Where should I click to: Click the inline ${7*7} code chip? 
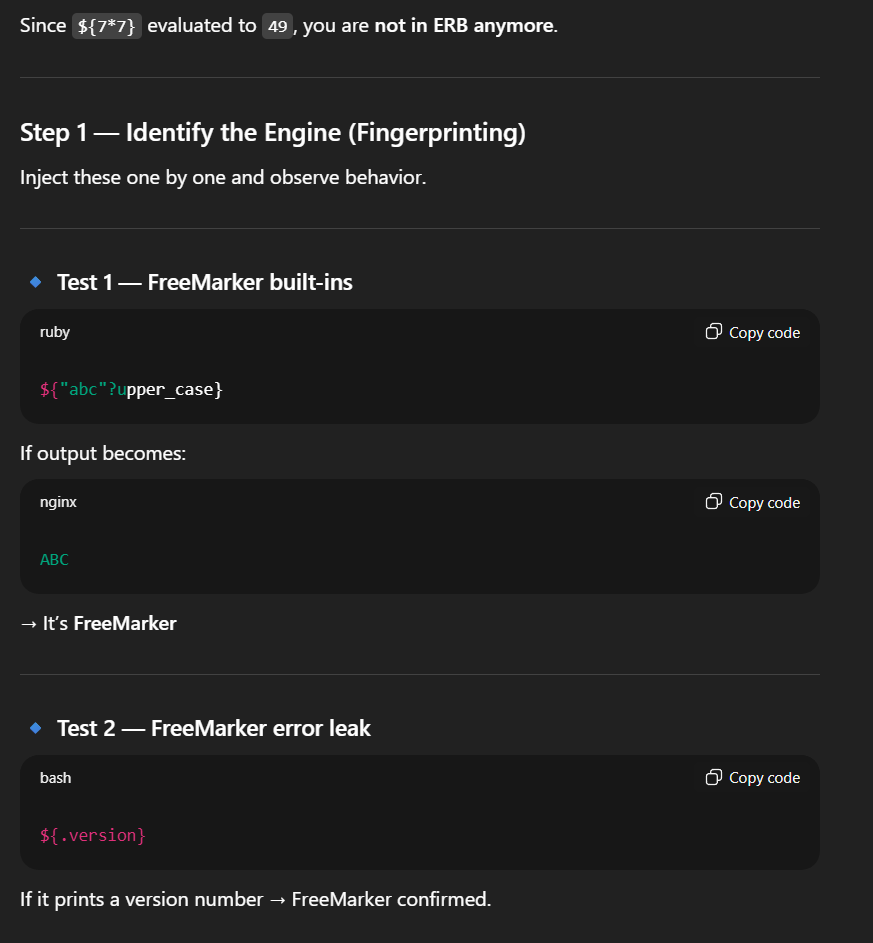(x=108, y=25)
